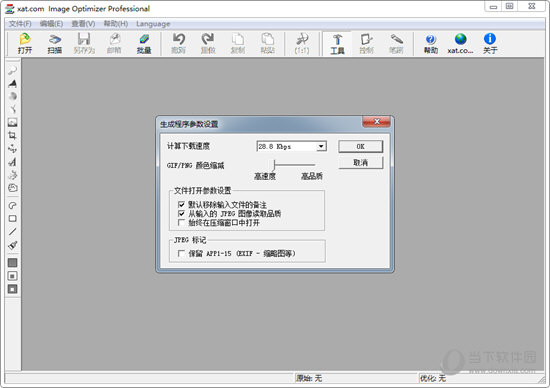The height and width of the screenshot is (388, 550).
Task: Open the xat.co... globe icon
Action: [x=460, y=43]
